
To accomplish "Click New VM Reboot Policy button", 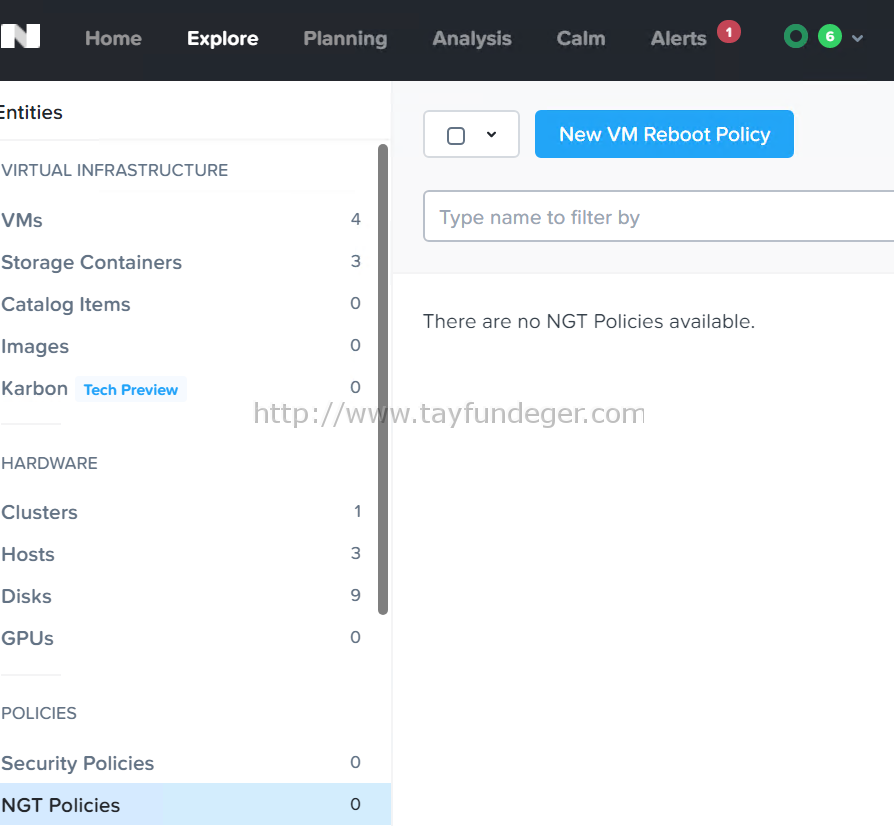I will click(x=664, y=134).
